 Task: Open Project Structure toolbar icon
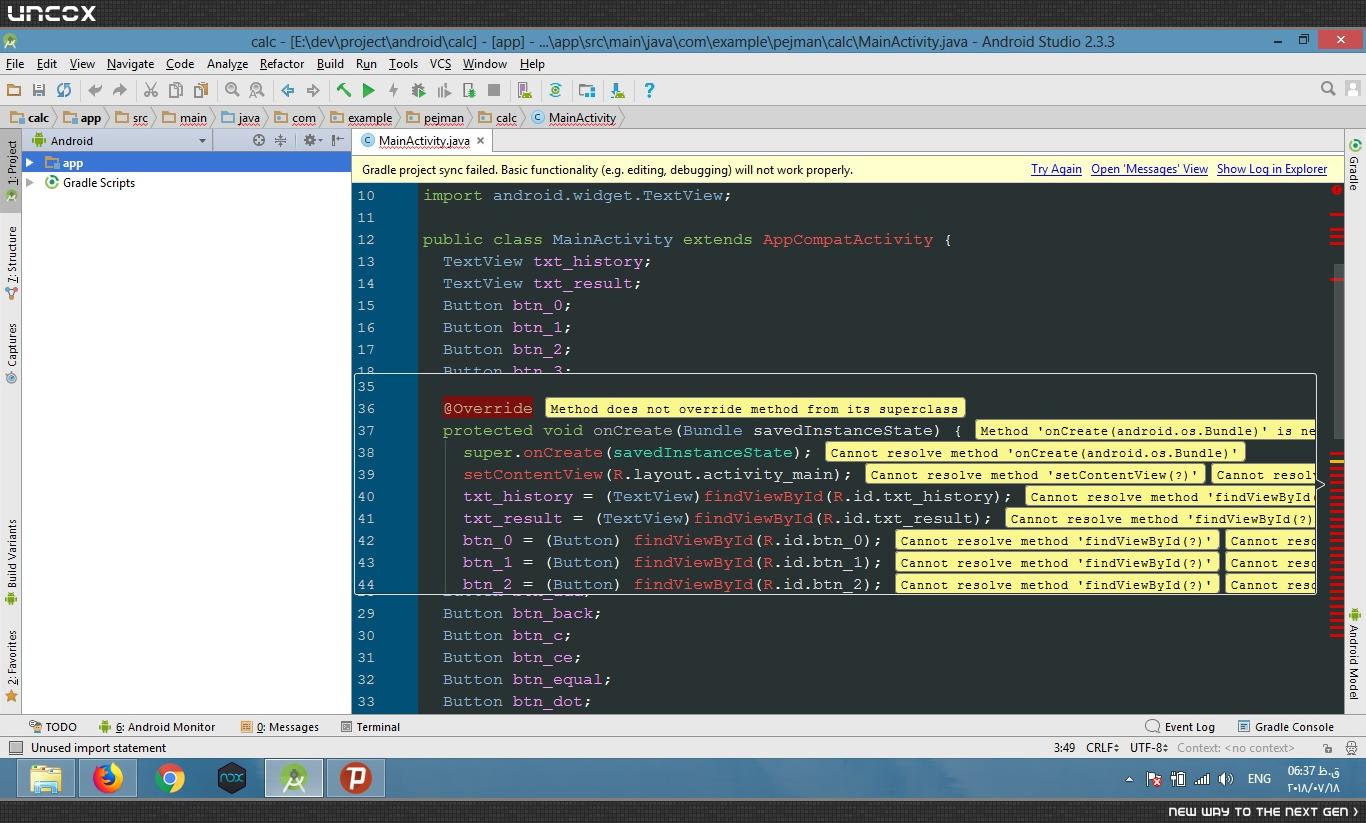tap(587, 90)
